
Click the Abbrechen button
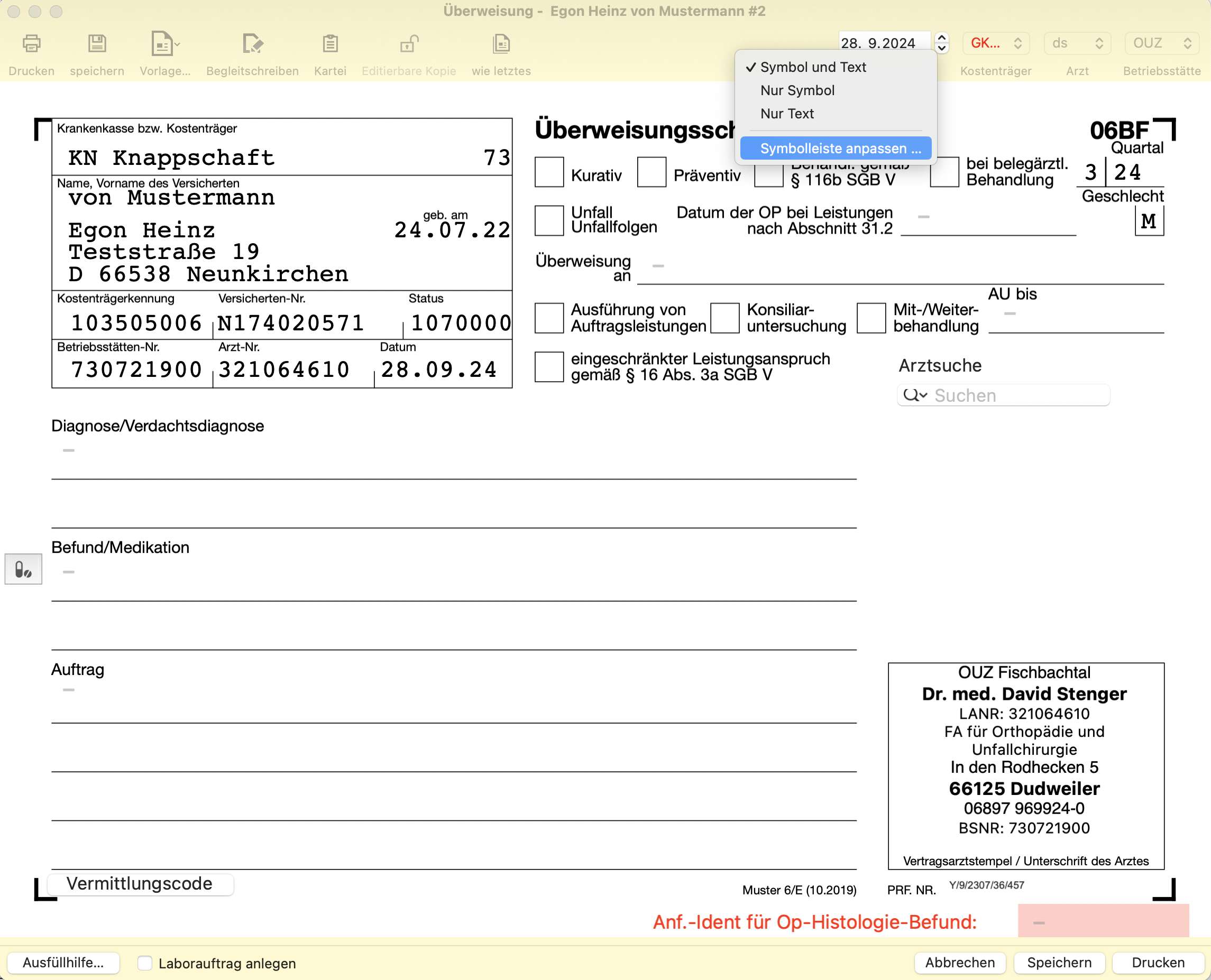coord(960,963)
